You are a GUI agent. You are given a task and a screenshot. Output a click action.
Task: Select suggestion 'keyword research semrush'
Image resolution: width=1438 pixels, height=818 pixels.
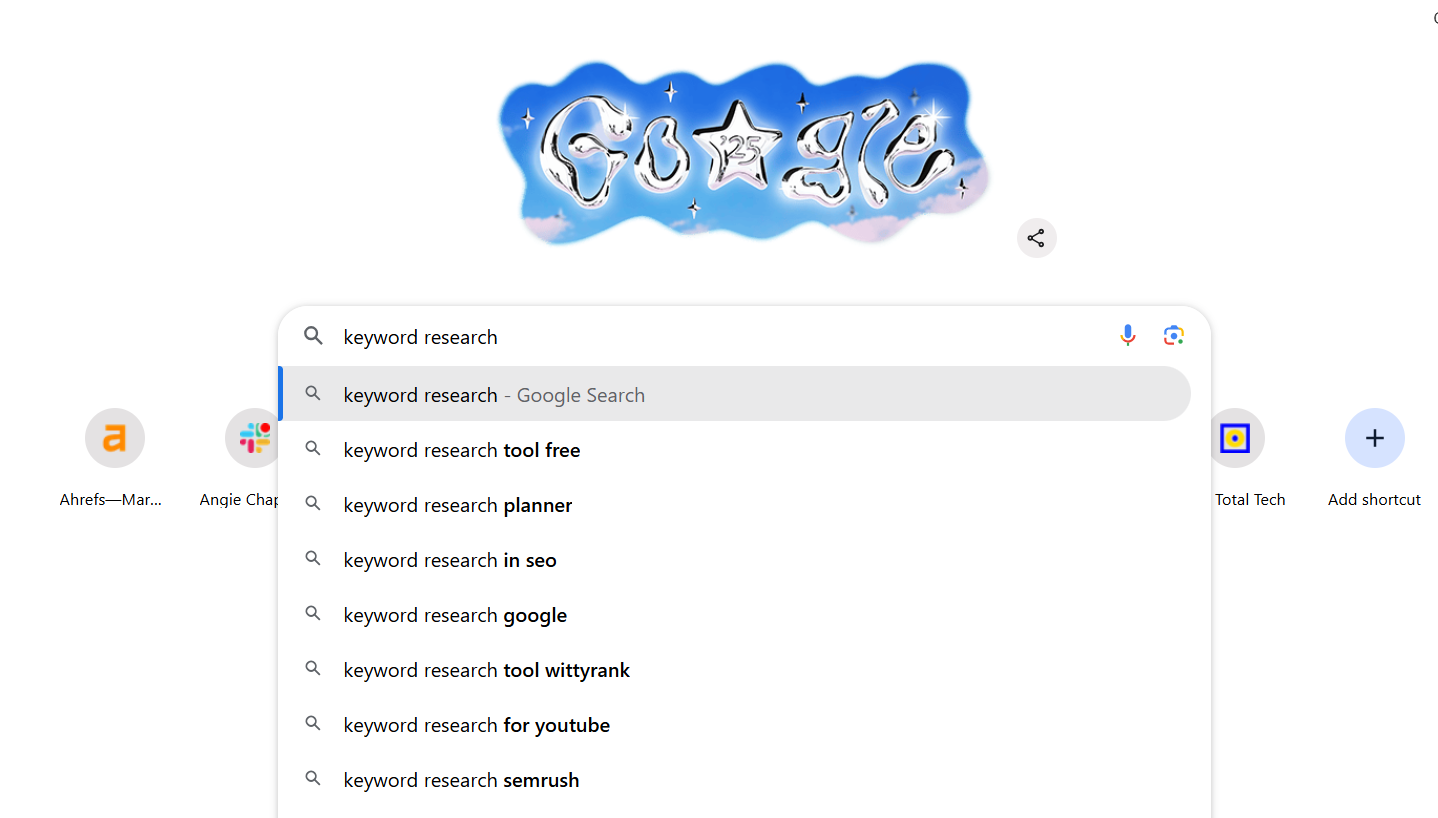coord(735,780)
